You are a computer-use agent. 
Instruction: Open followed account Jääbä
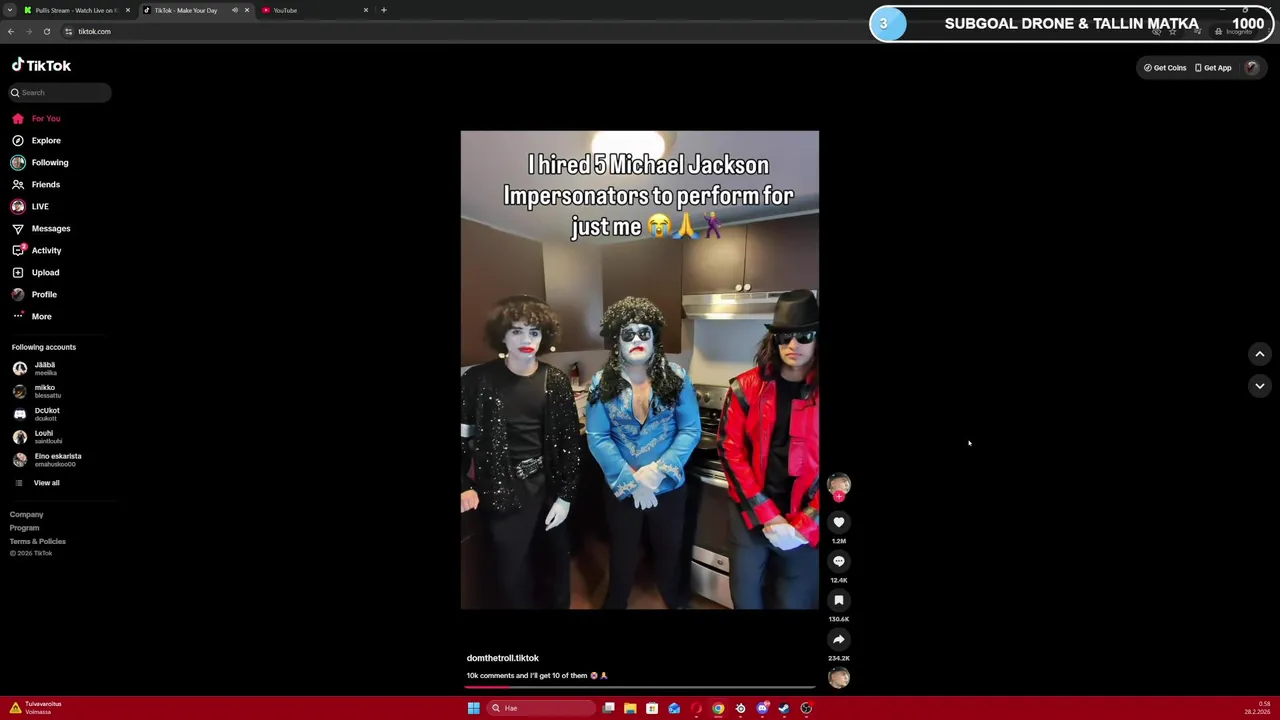[45, 368]
